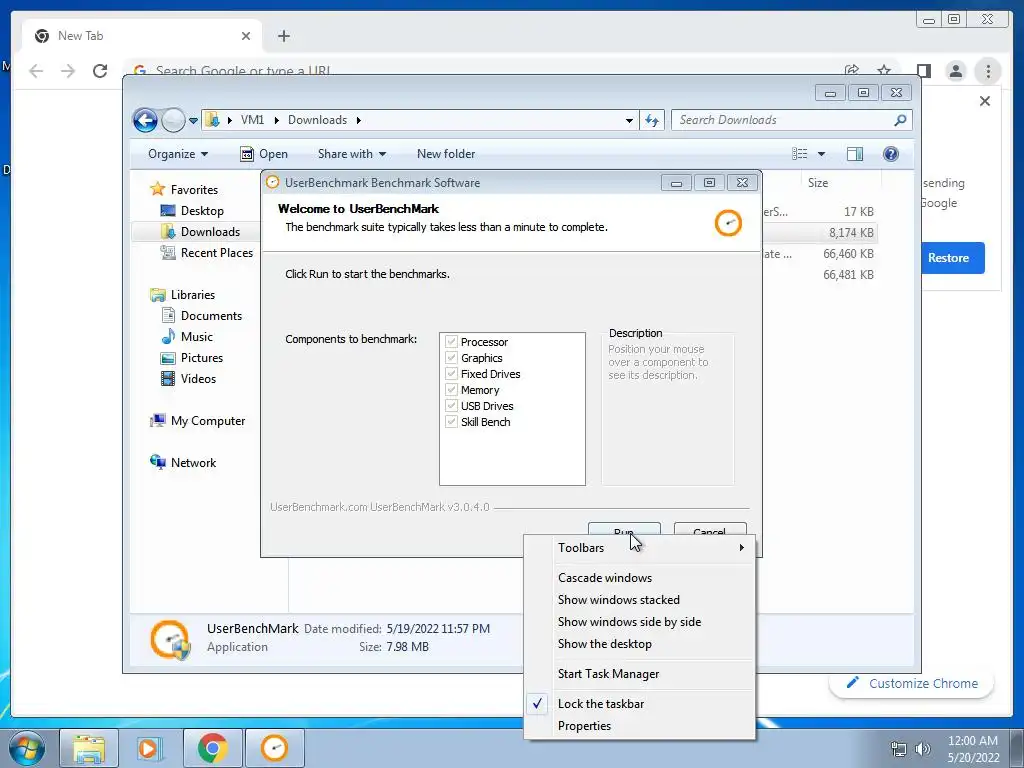Toggle the preview pane icon
The image size is (1024, 768).
tap(855, 154)
